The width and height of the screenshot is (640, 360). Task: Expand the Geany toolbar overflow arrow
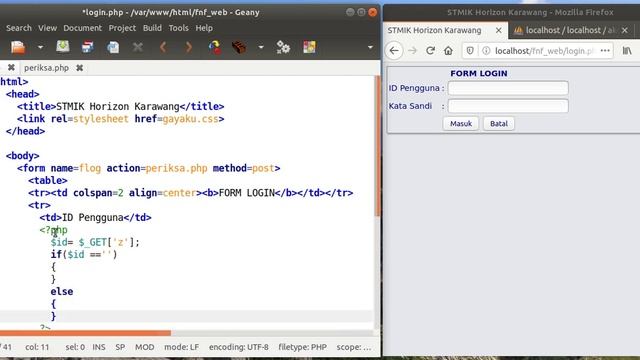pos(370,47)
